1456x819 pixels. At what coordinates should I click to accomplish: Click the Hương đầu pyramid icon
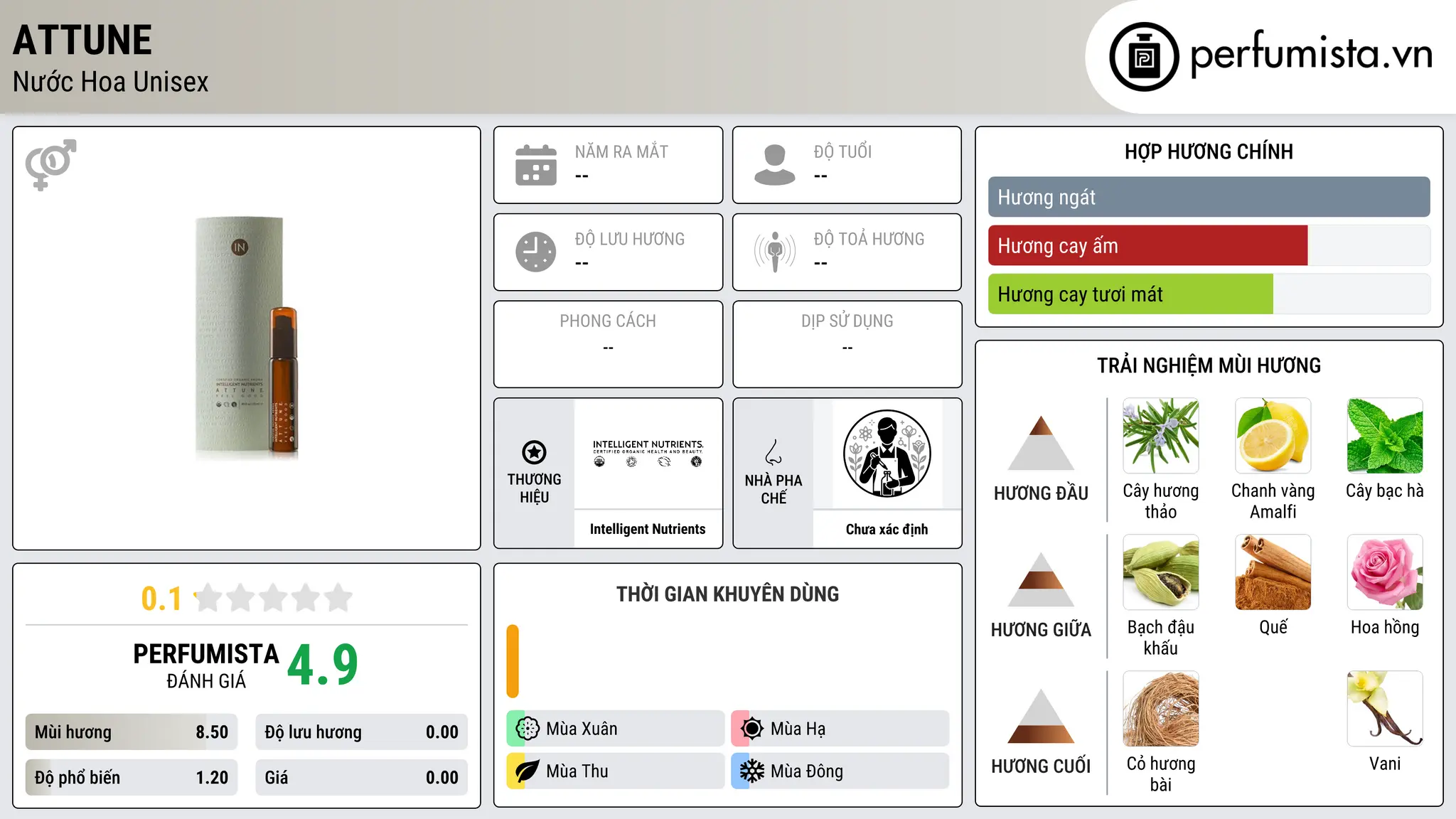point(1041,443)
